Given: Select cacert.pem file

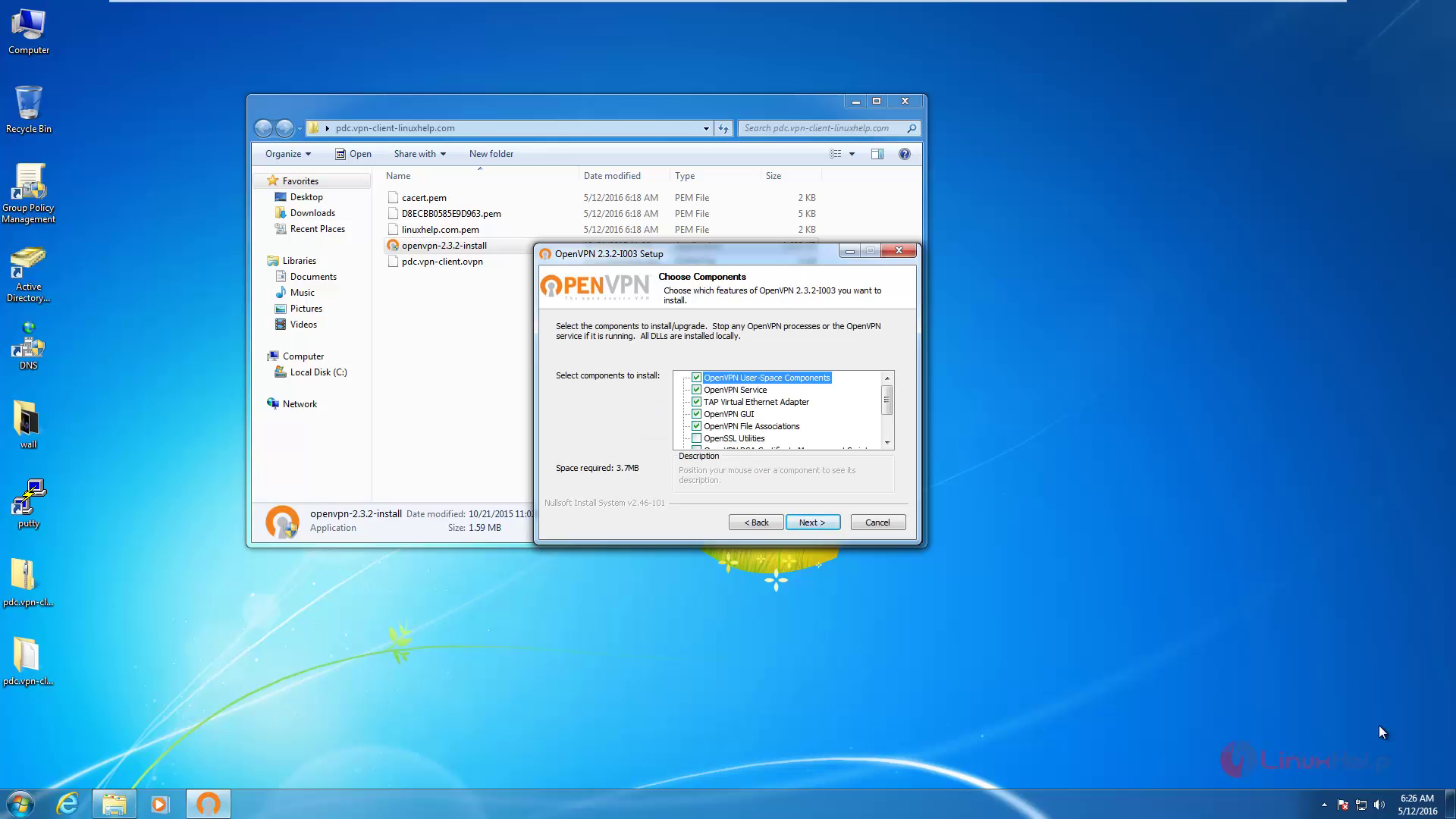Looking at the screenshot, I should pos(424,198).
